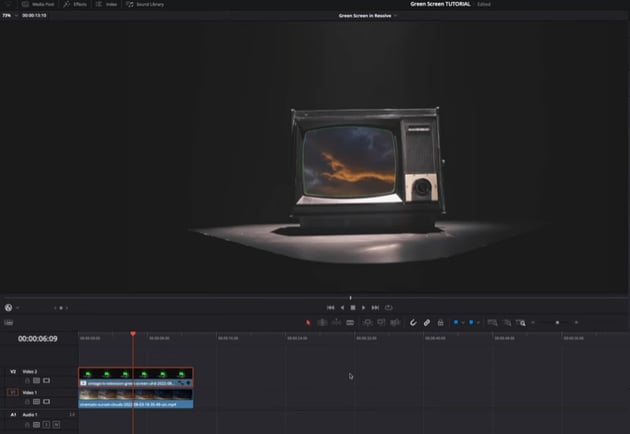Select the V2 track destination label
The height and width of the screenshot is (434, 630).
(13, 372)
